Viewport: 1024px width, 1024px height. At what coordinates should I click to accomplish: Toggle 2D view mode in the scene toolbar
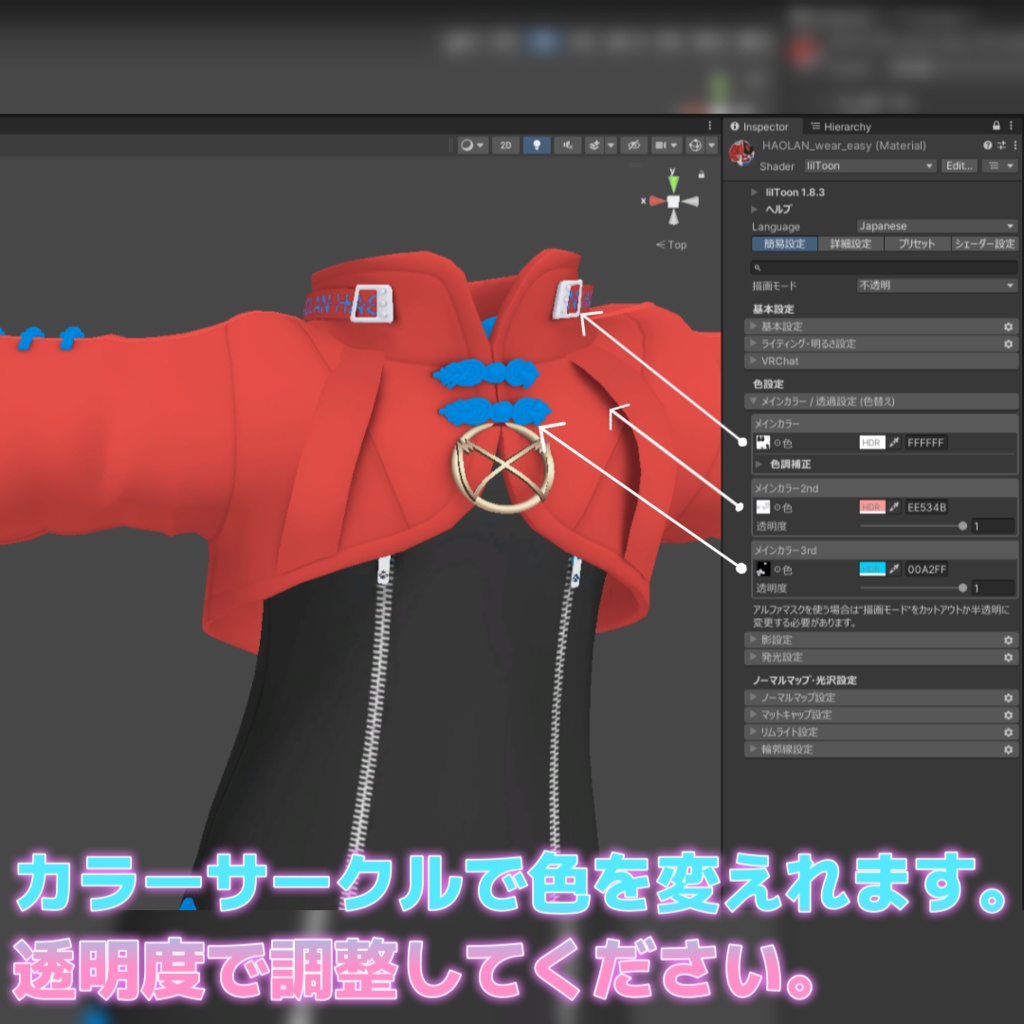[x=506, y=145]
